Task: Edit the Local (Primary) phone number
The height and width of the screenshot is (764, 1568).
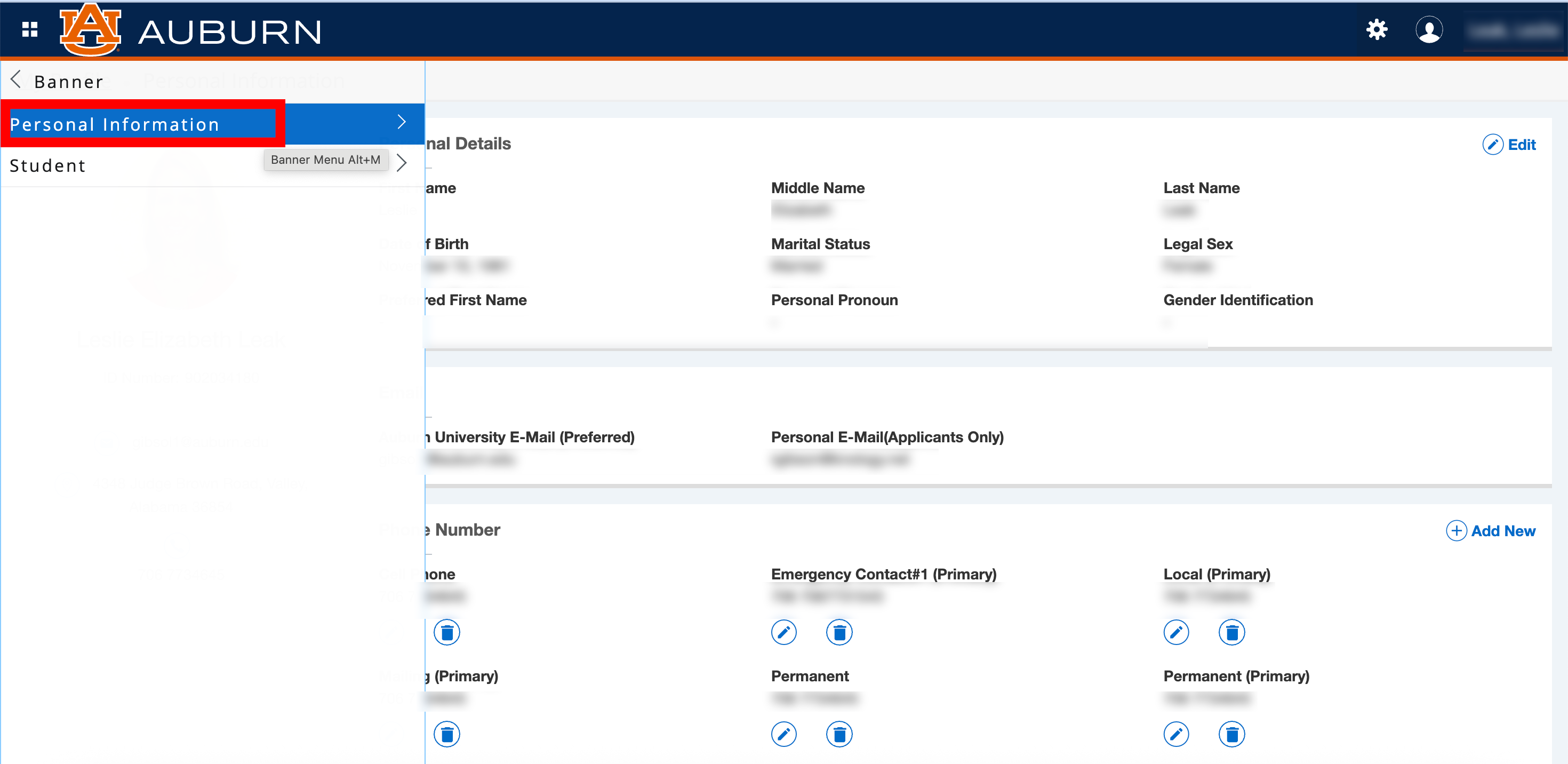Action: pyautogui.click(x=1177, y=633)
